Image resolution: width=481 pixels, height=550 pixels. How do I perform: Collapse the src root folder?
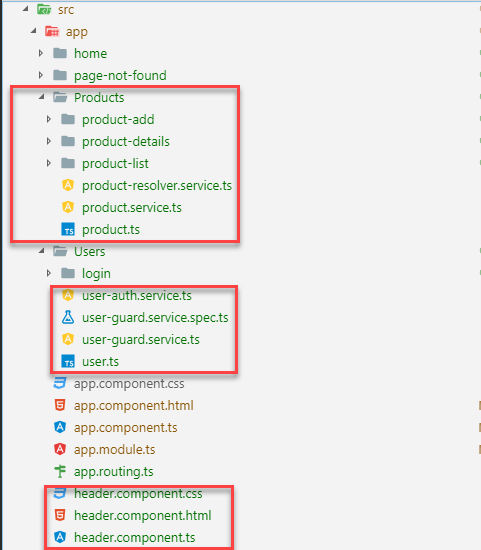tap(25, 9)
